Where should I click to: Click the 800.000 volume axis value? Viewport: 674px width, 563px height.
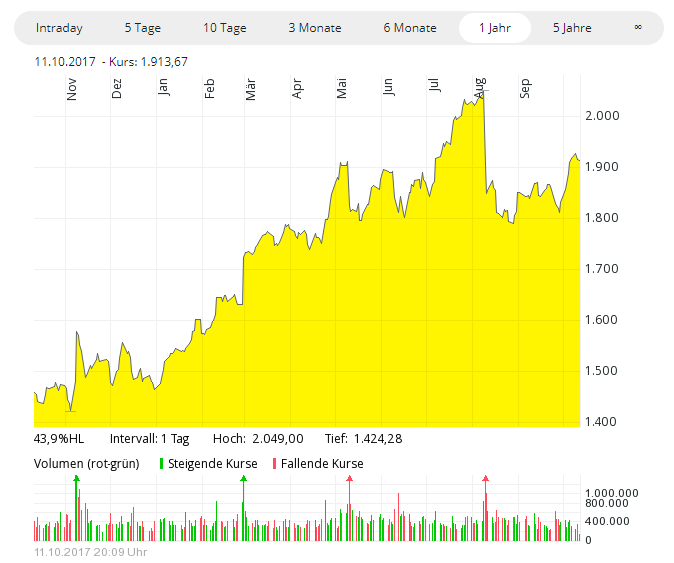(607, 503)
